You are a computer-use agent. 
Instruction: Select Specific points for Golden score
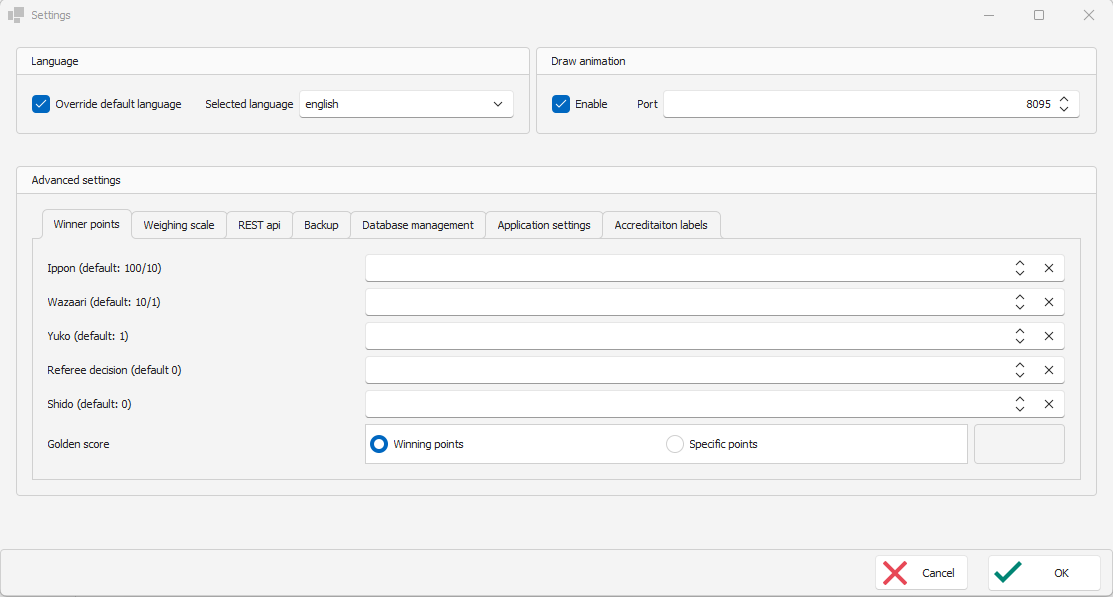pos(674,444)
